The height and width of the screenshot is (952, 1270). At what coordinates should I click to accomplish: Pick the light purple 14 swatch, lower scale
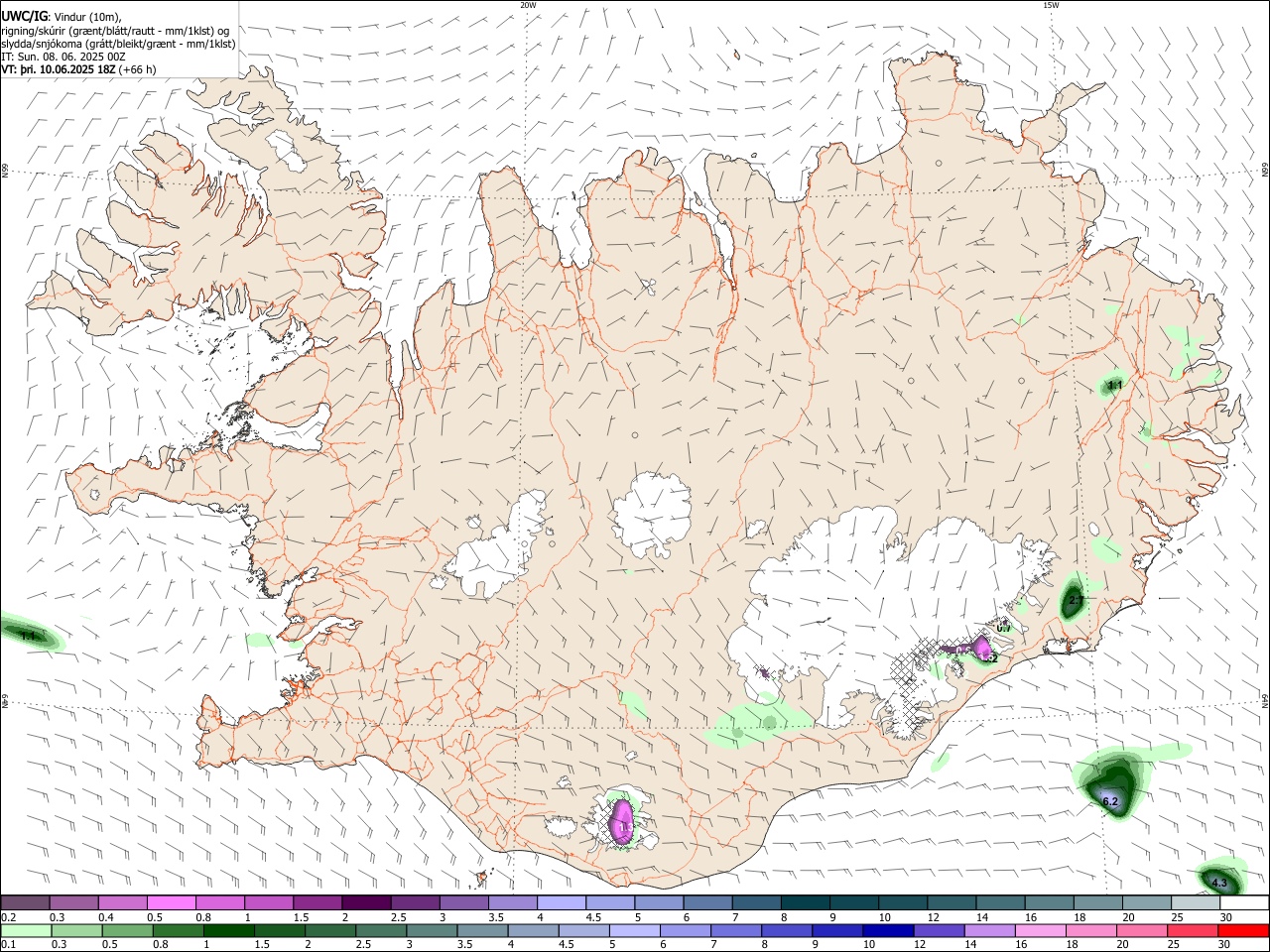point(989,931)
